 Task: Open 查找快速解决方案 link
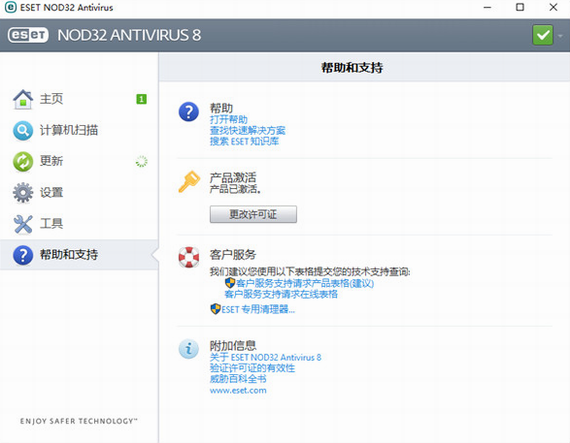tap(248, 130)
